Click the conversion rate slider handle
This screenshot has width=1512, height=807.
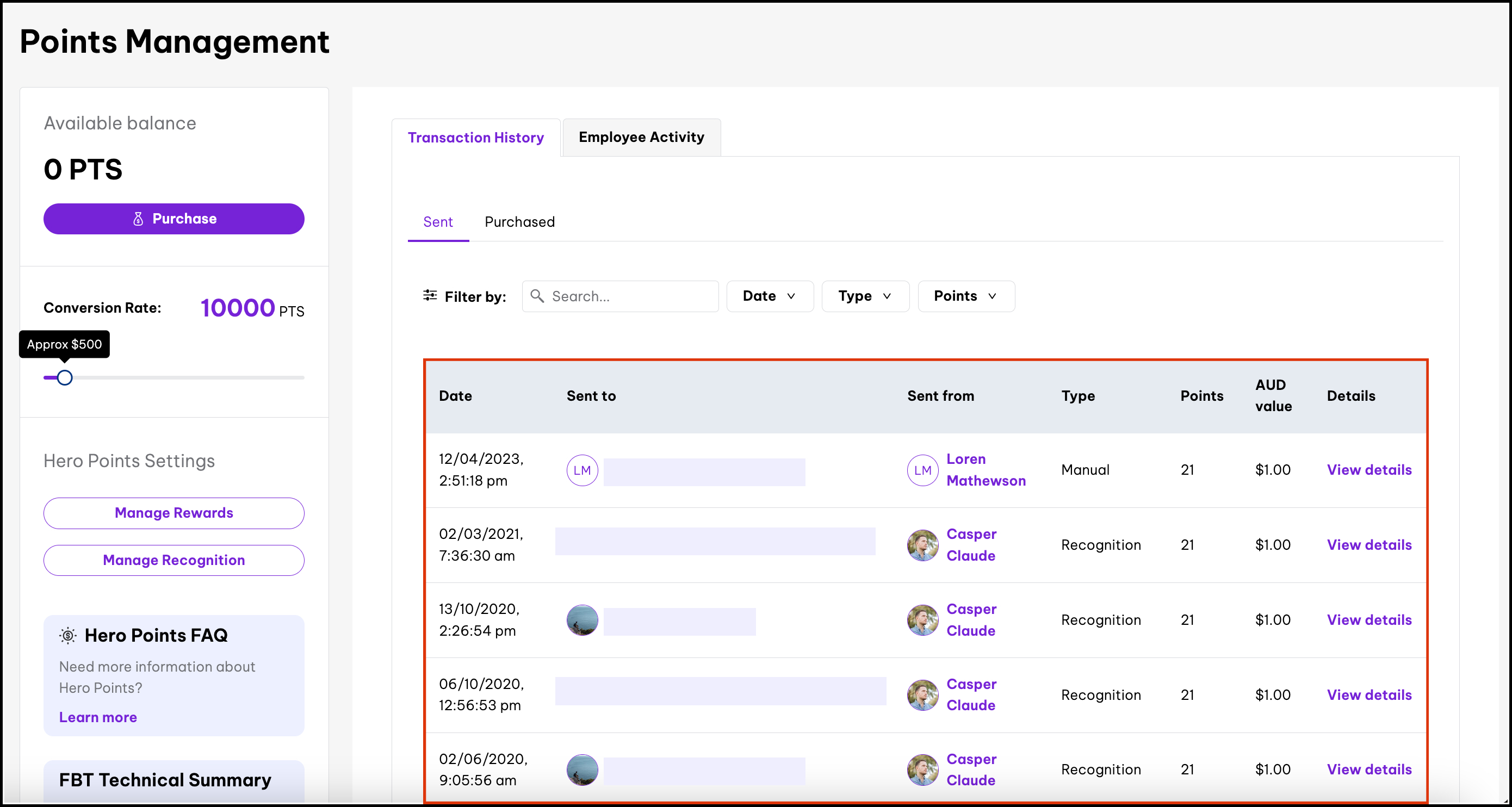(65, 377)
